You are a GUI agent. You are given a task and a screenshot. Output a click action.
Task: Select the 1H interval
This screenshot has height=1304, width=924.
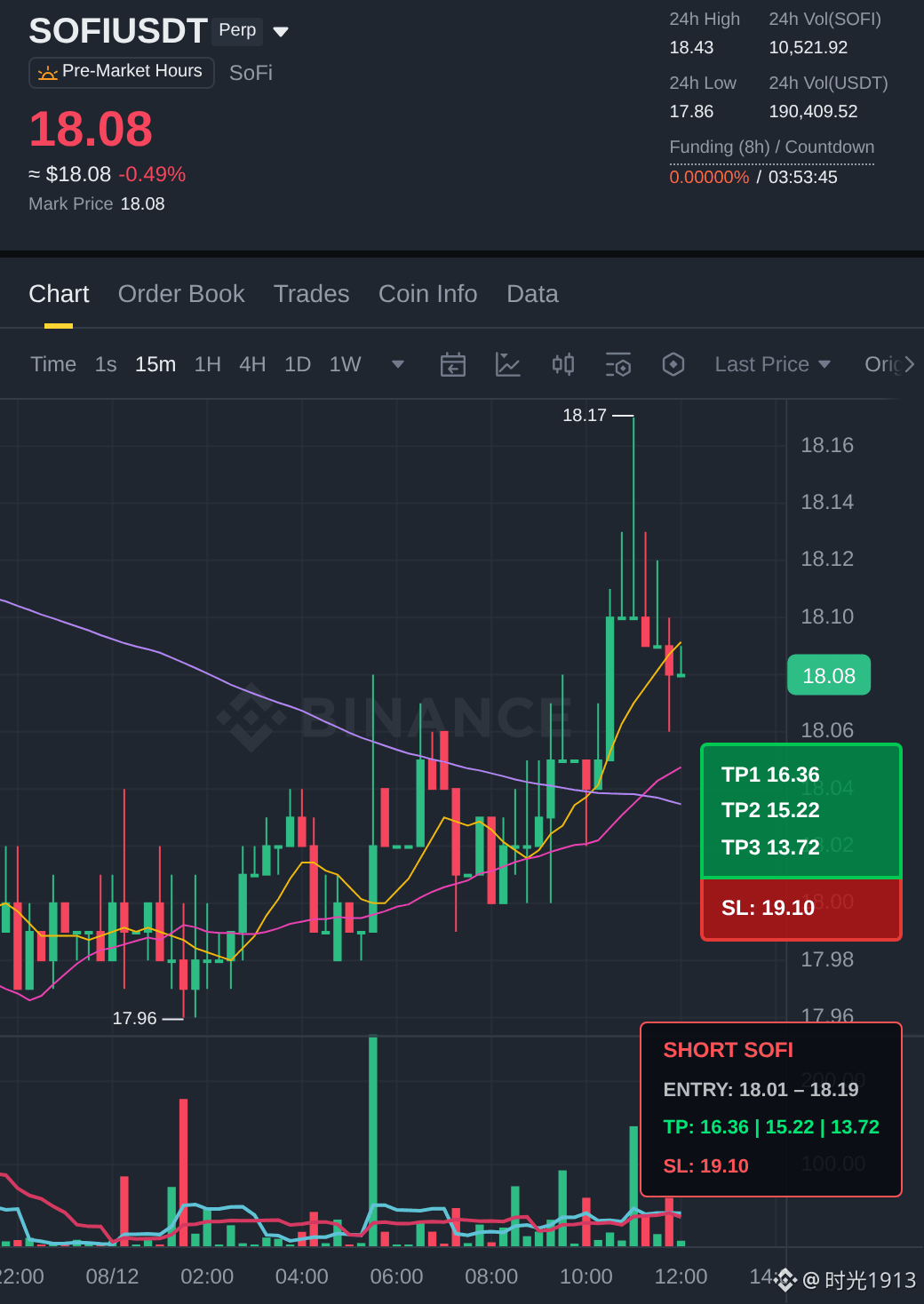pyautogui.click(x=207, y=364)
